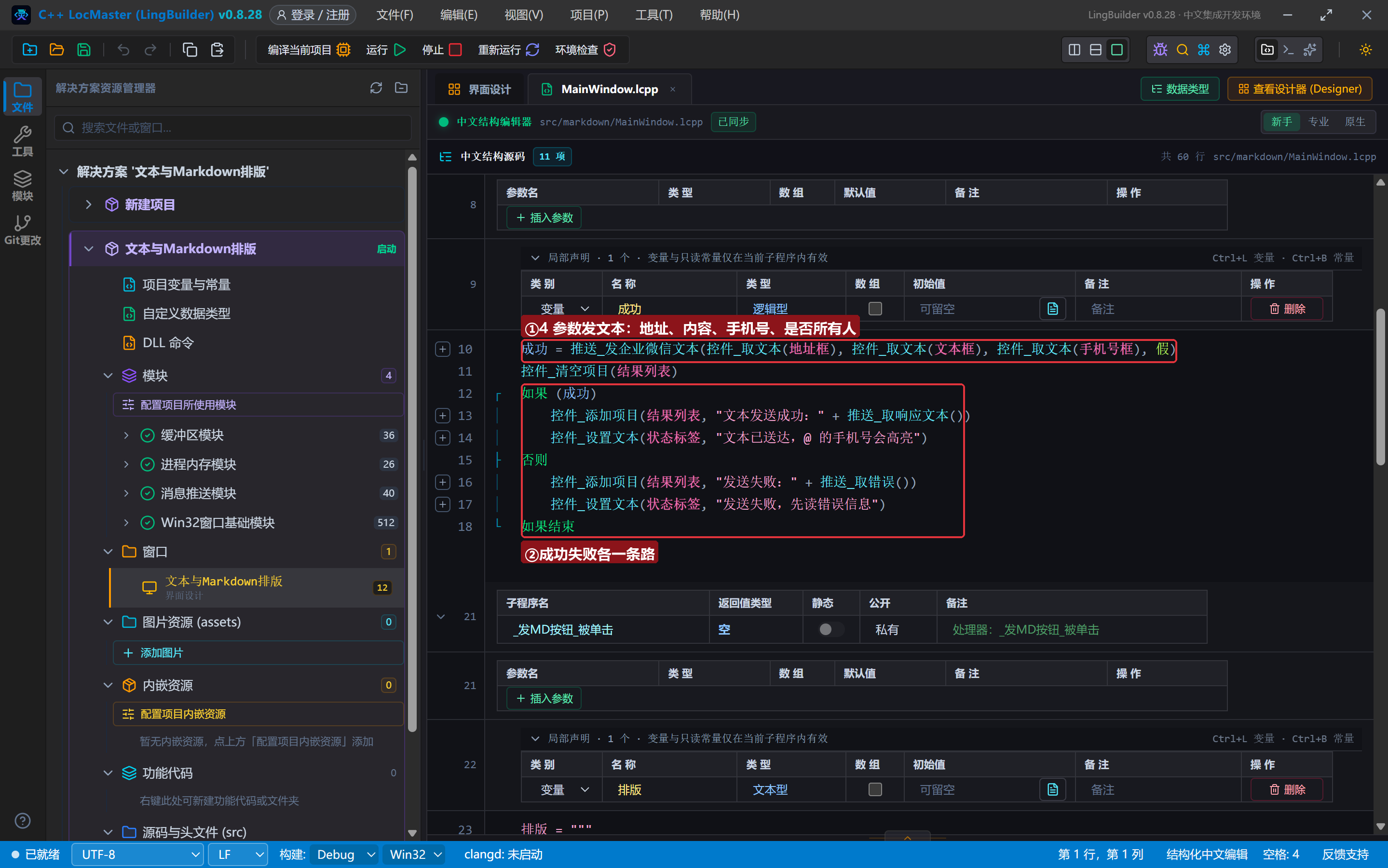Click 编译当前项目 button
The height and width of the screenshot is (868, 1388).
309,50
